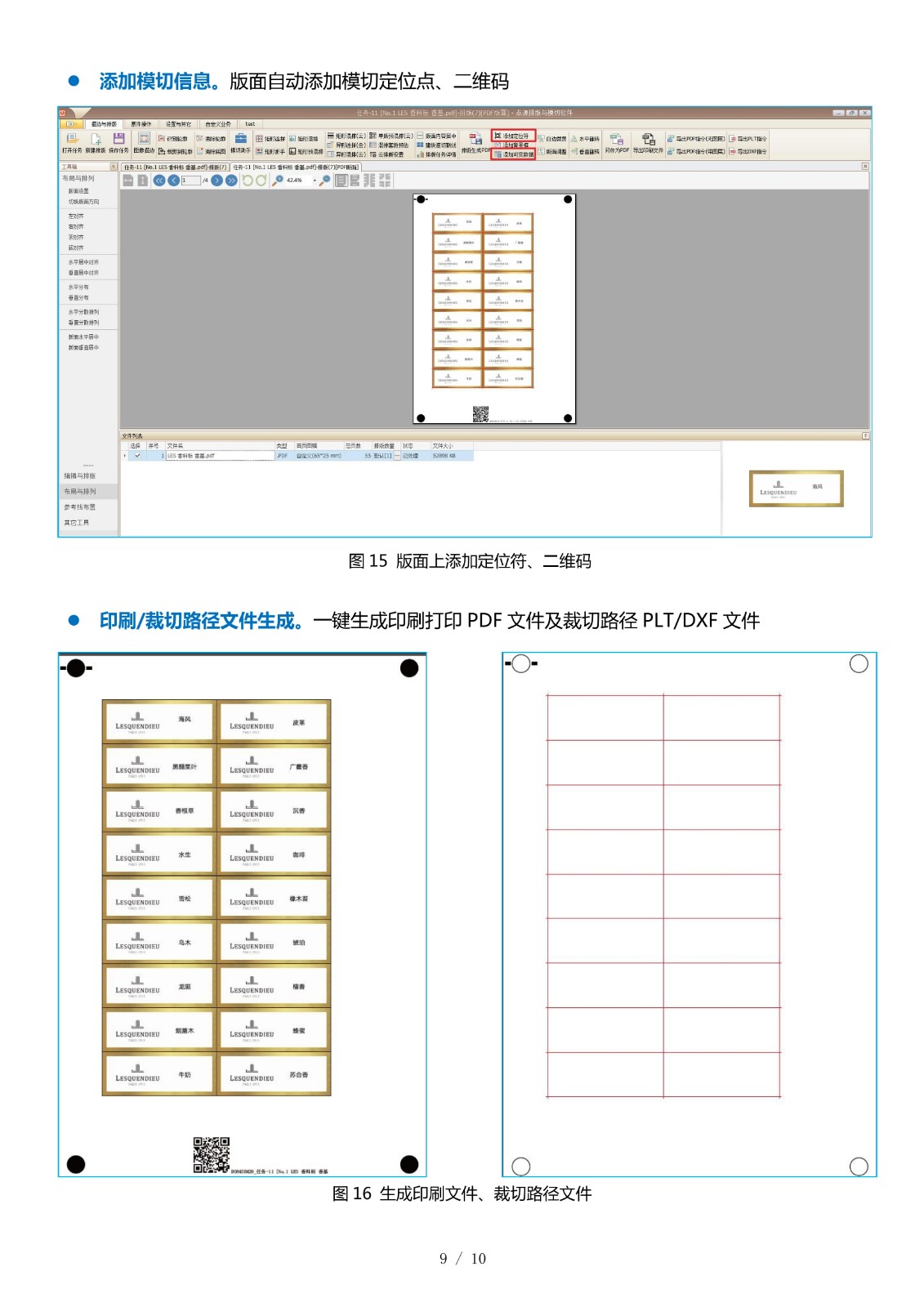Click 左对齐 in the toolbox panel
Screen dimensions: 924x1307
tap(76, 216)
